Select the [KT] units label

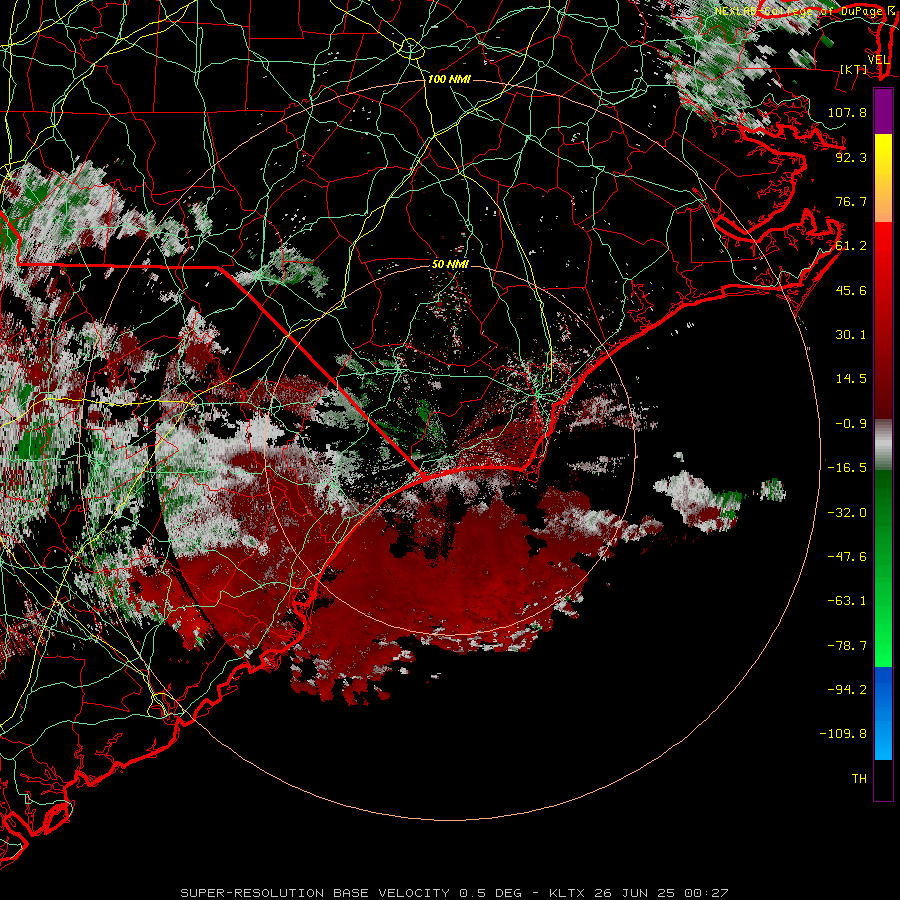click(854, 69)
